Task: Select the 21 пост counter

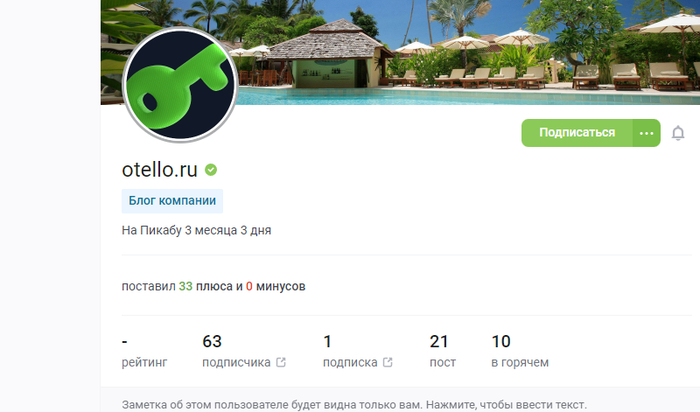Action: point(442,351)
